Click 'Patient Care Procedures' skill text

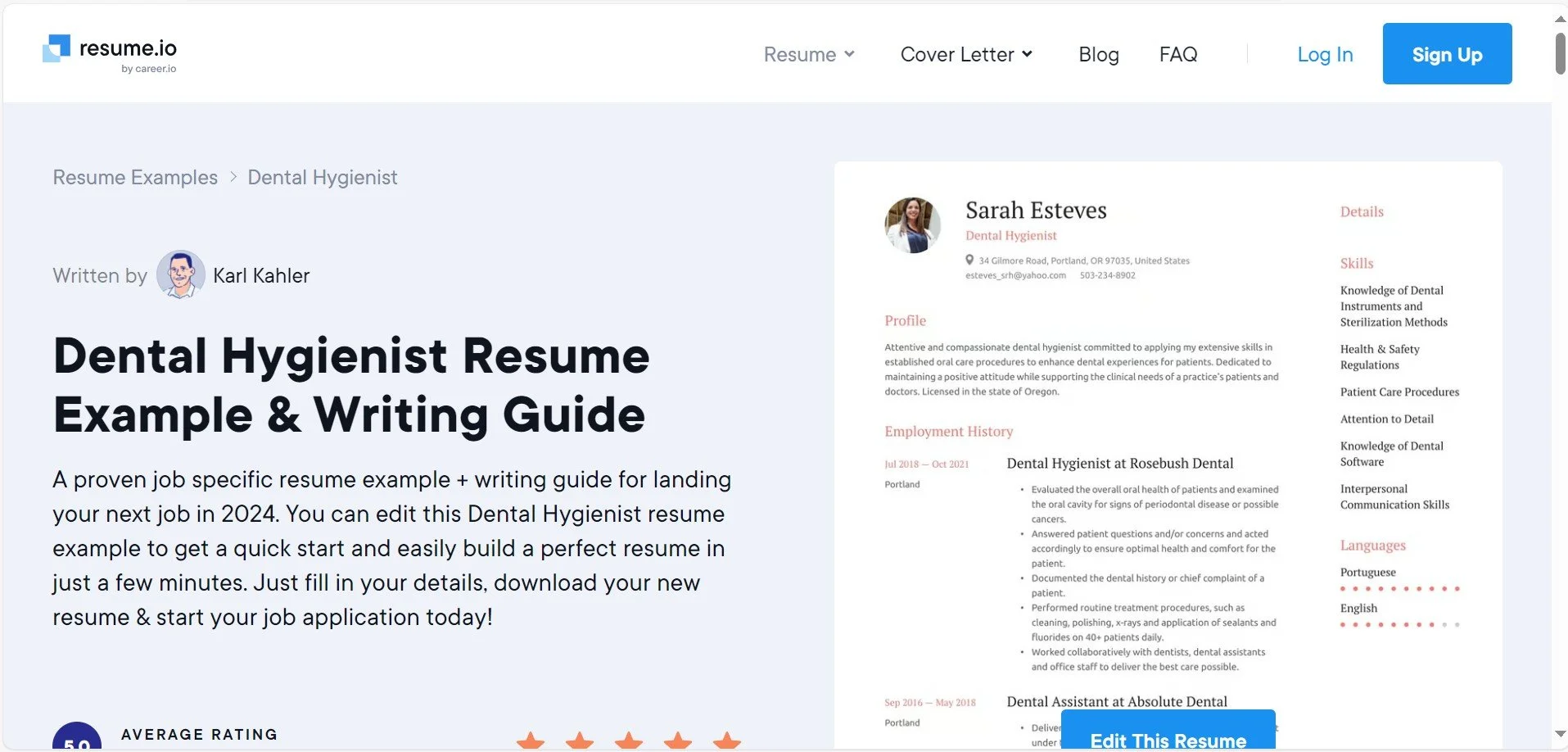coord(1399,392)
